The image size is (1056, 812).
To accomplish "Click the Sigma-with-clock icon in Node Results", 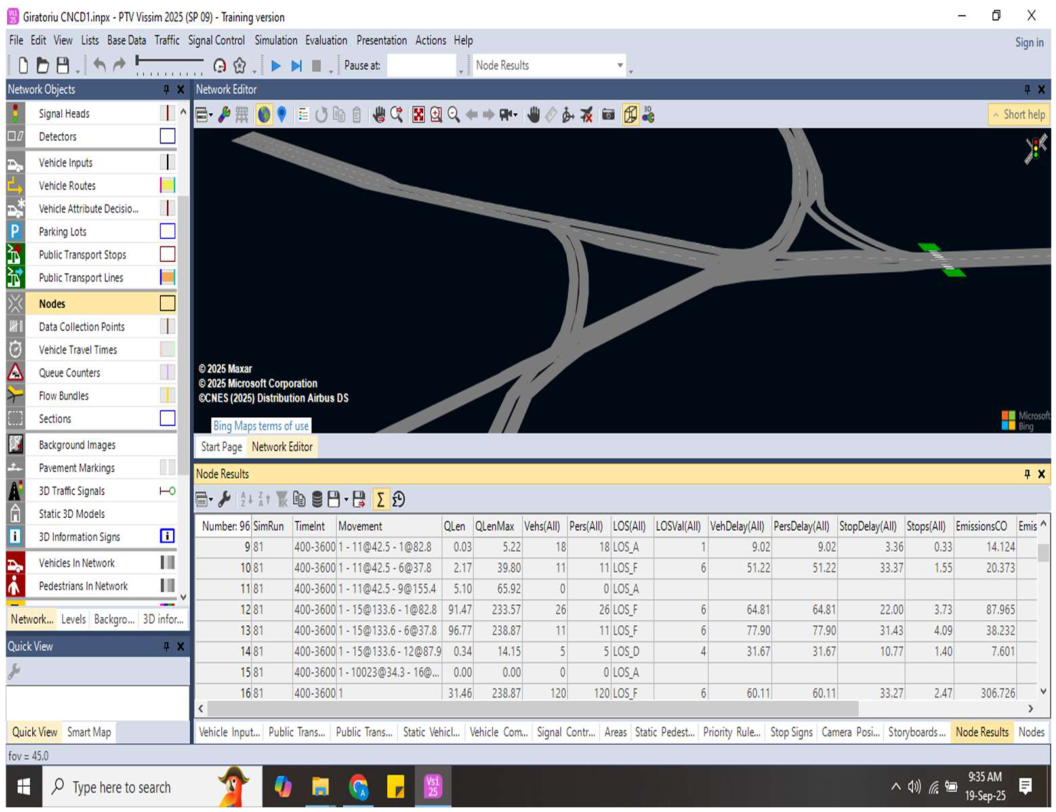I will coord(398,500).
